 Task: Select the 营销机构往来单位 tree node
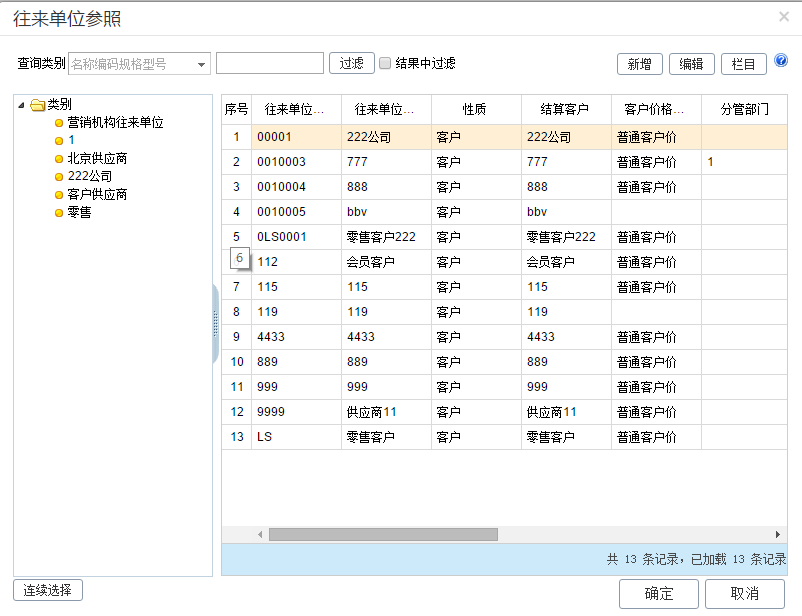(115, 122)
